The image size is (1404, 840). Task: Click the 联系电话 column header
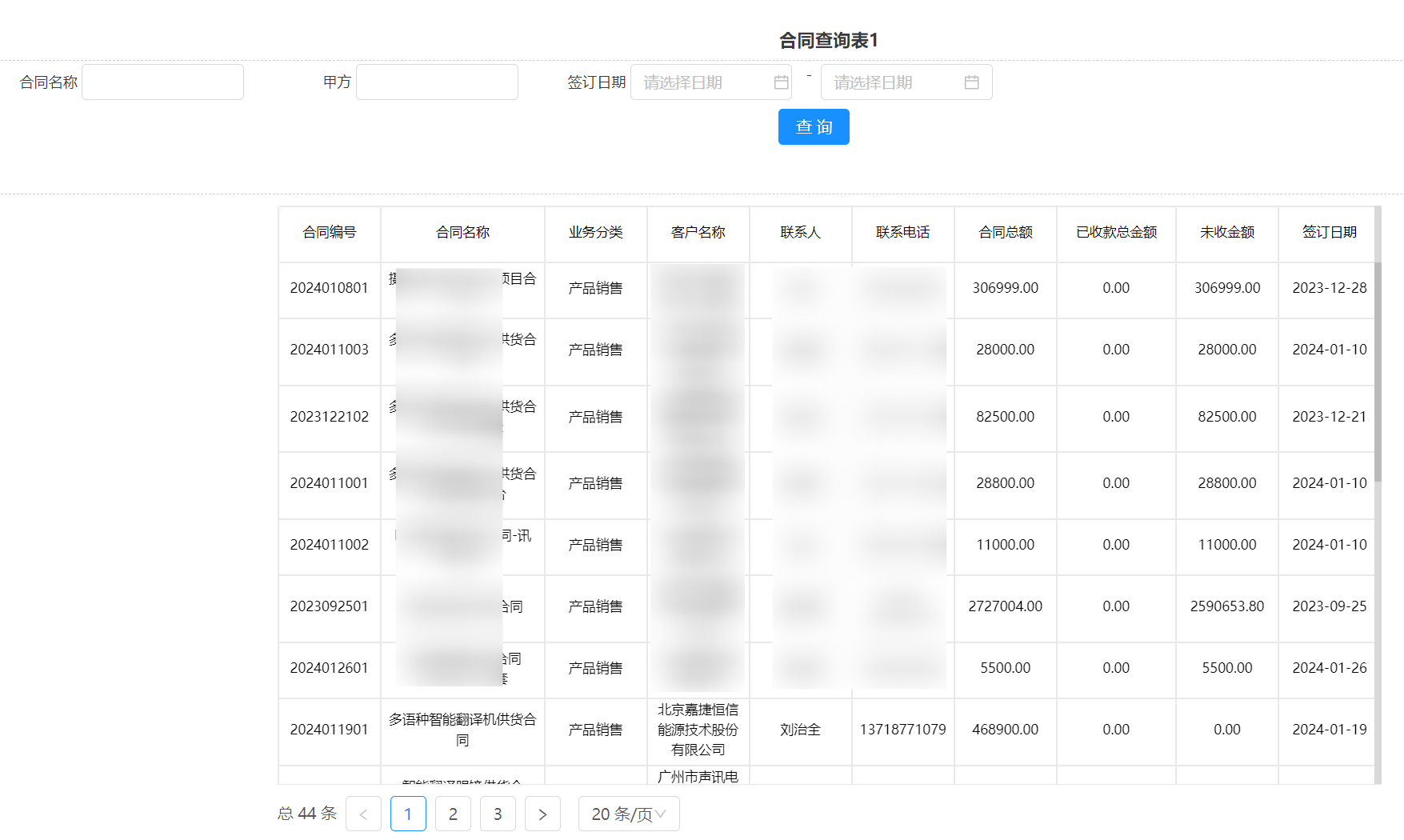pyautogui.click(x=903, y=233)
